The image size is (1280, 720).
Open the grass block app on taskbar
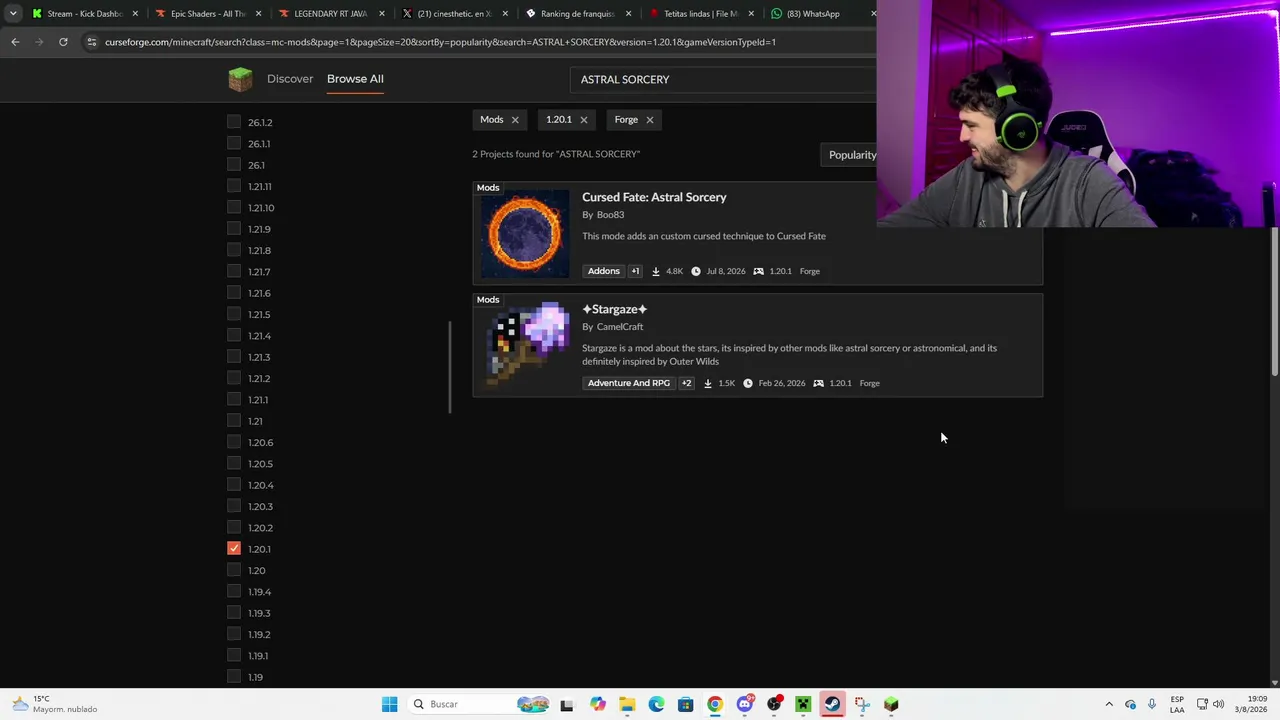[x=891, y=704]
